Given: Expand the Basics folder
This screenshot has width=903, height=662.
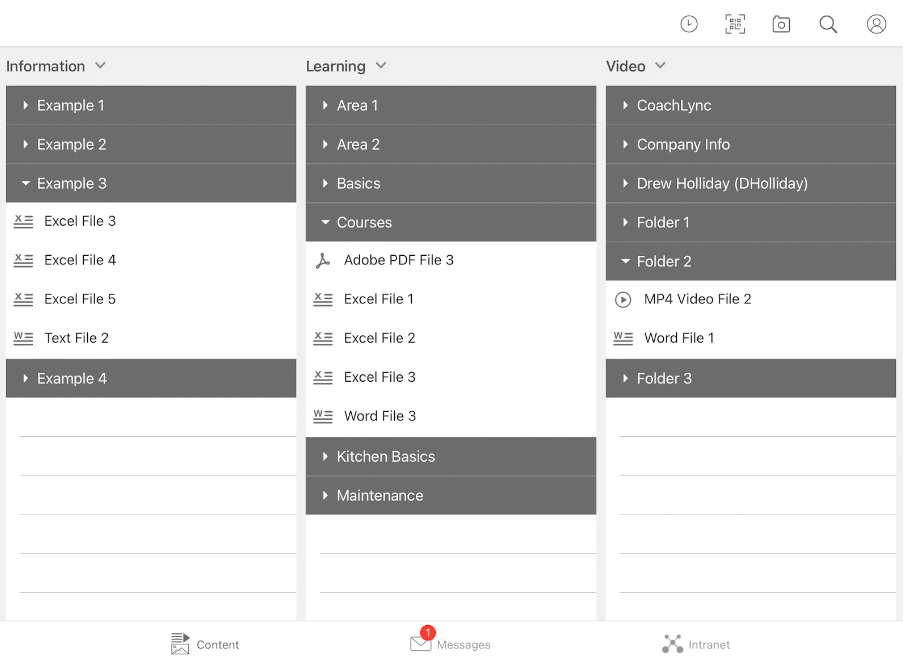Looking at the screenshot, I should (x=451, y=184).
